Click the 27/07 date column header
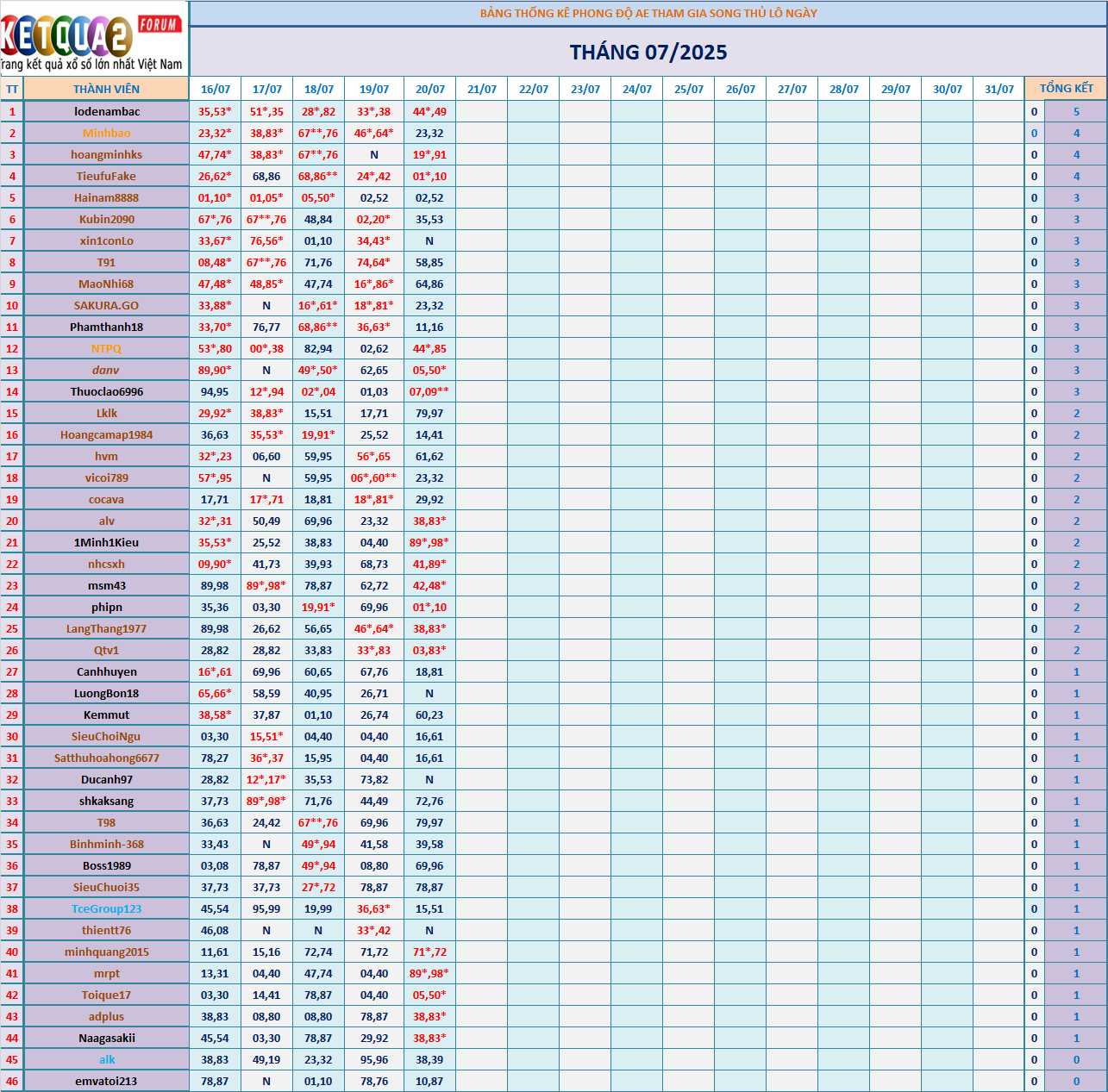 [792, 89]
